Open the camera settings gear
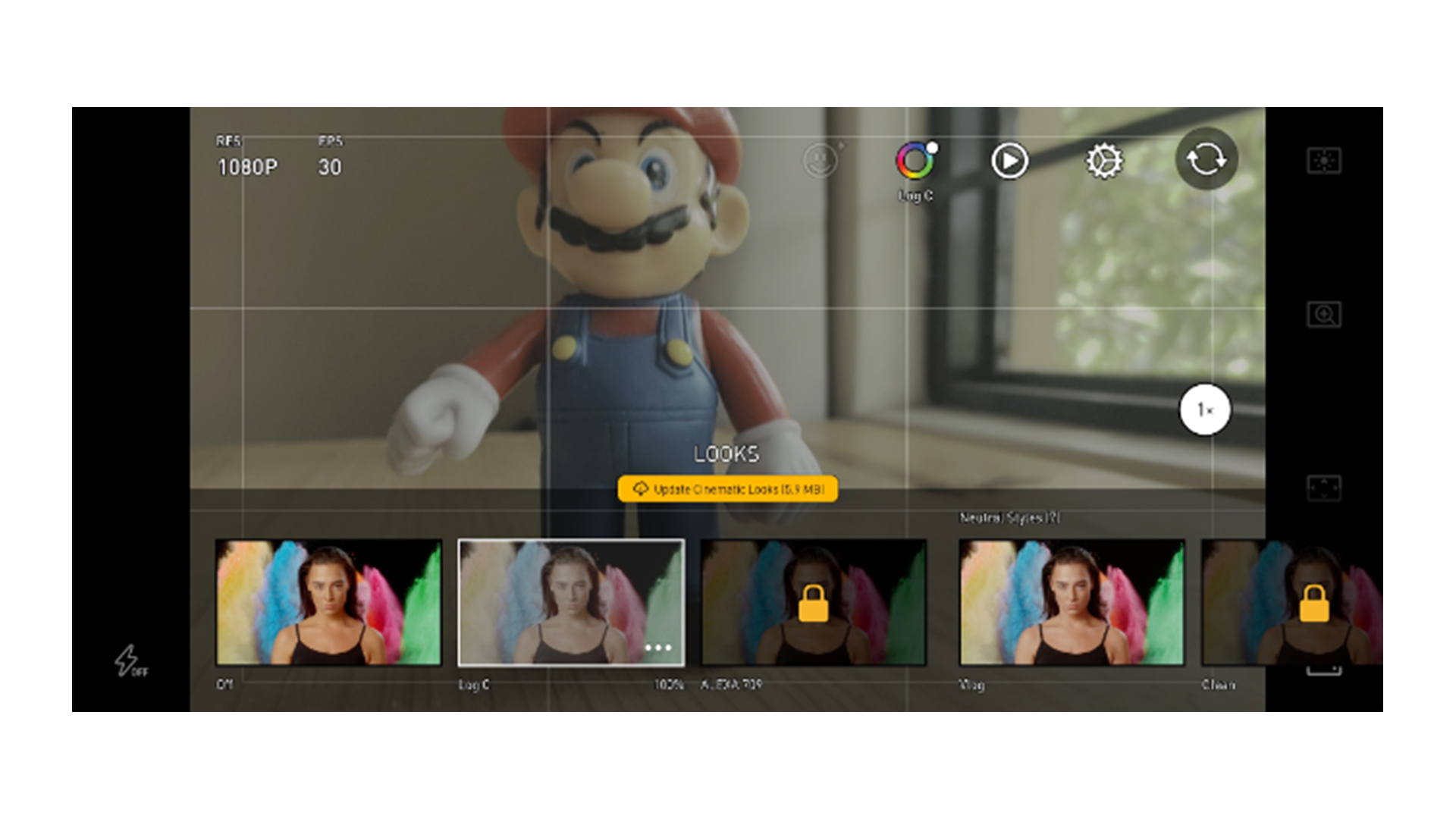This screenshot has width=1456, height=819. click(1104, 161)
